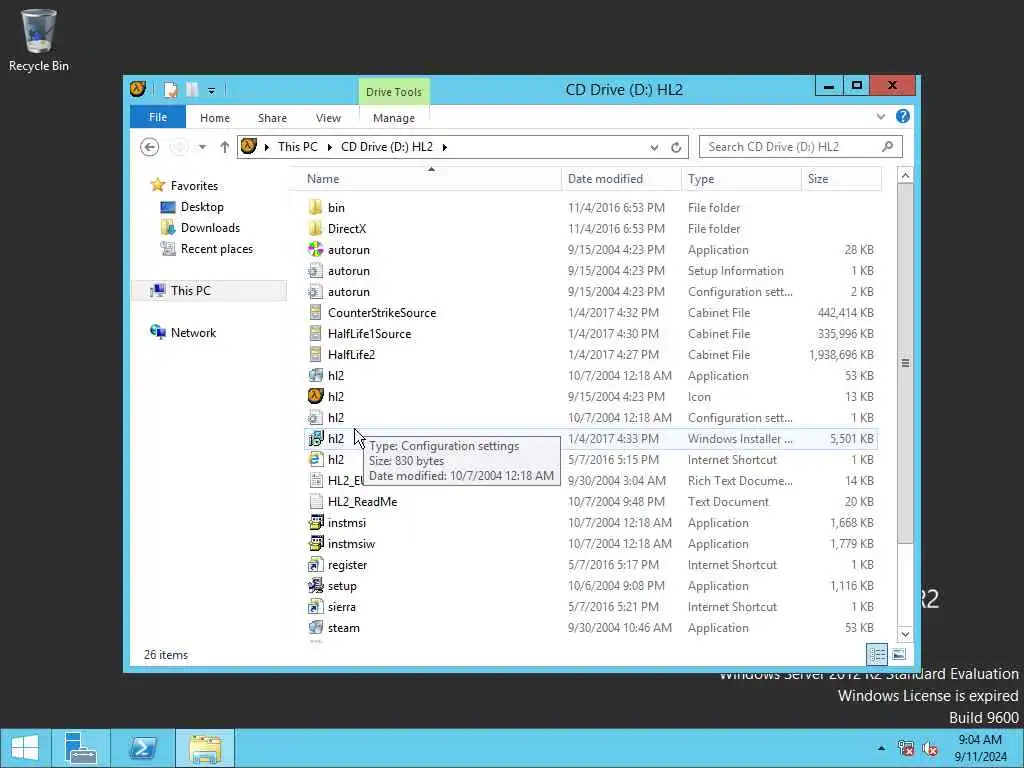The height and width of the screenshot is (768, 1024).
Task: Select the setup application icon
Action: click(x=315, y=586)
